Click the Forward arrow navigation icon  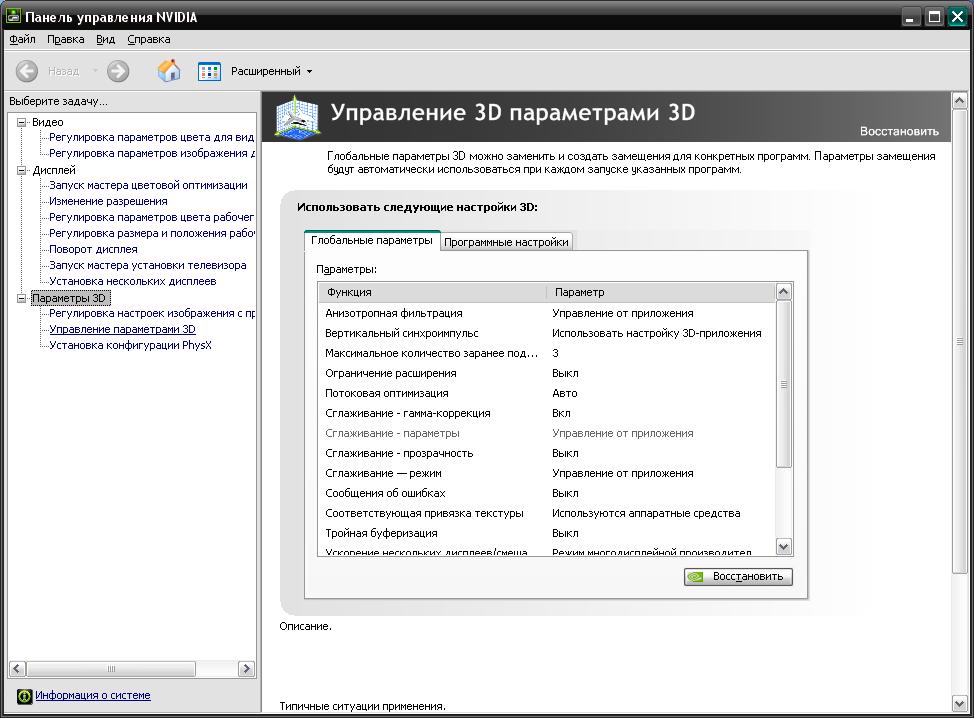[x=118, y=71]
